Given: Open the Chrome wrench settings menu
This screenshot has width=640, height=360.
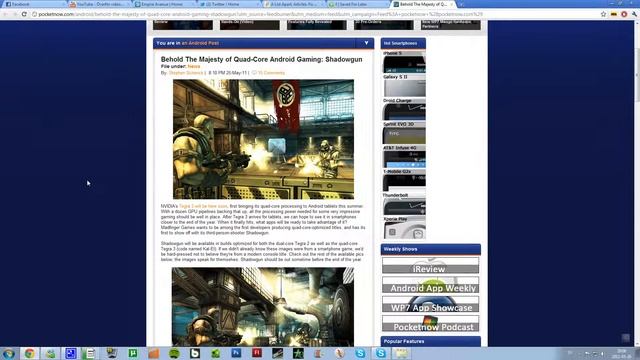Looking at the screenshot, I should (x=634, y=14).
